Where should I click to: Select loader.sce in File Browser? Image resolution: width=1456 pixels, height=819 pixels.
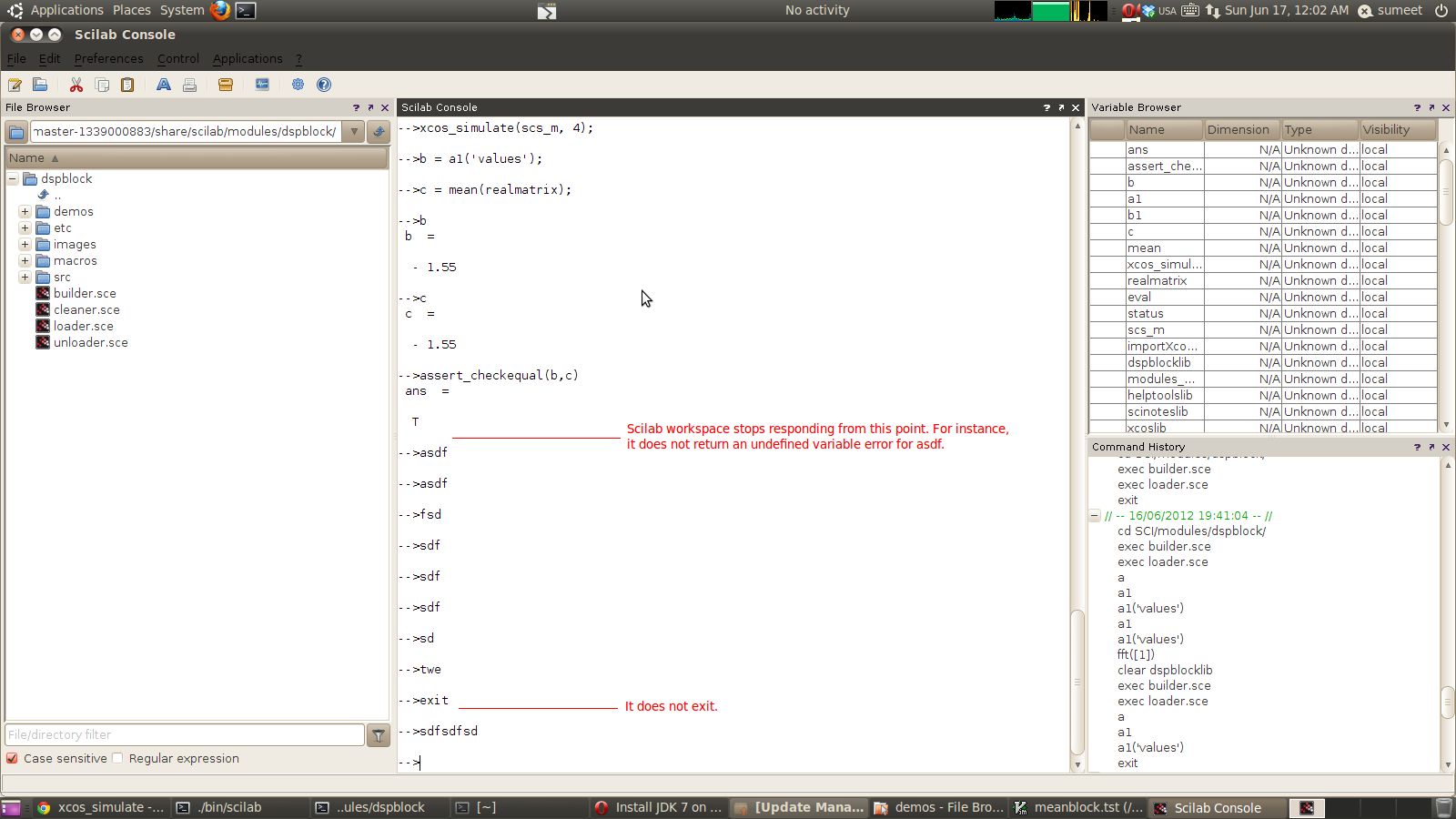click(83, 327)
